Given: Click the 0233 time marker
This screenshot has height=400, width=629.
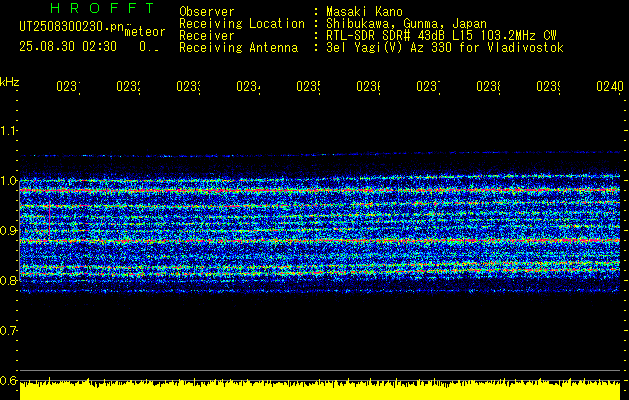Looking at the screenshot, I should [x=188, y=86].
